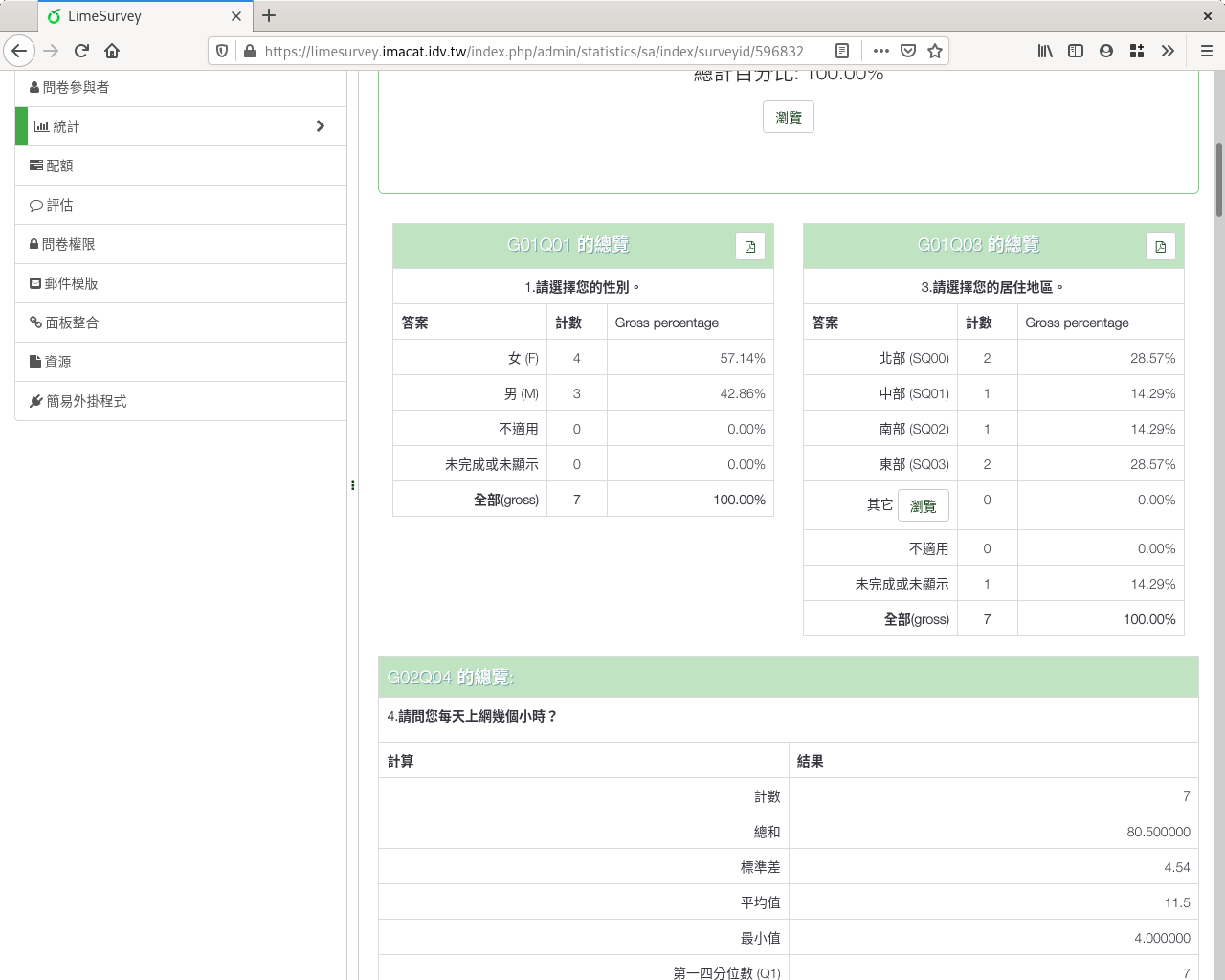Save page to Pocket icon
Image resolution: width=1225 pixels, height=980 pixels.
tap(908, 51)
